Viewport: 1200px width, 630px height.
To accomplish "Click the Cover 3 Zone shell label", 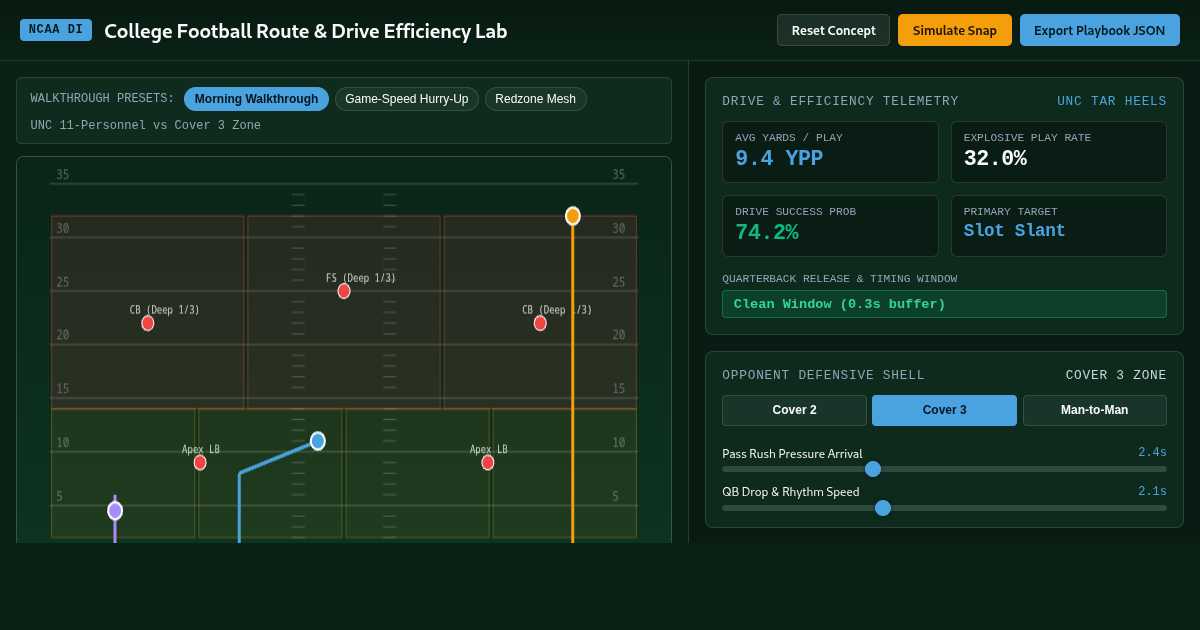I will pos(1116,375).
